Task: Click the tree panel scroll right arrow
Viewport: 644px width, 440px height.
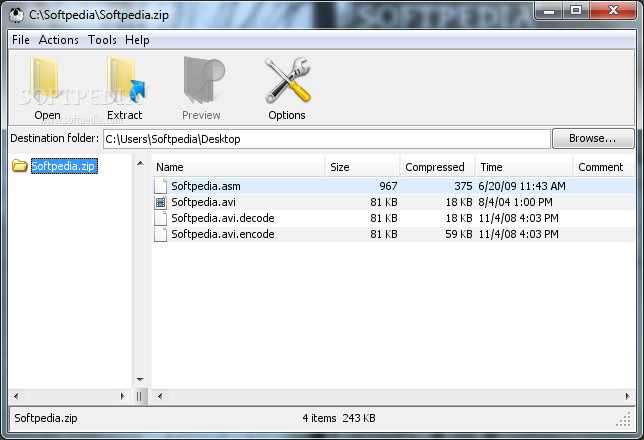Action: point(122,396)
